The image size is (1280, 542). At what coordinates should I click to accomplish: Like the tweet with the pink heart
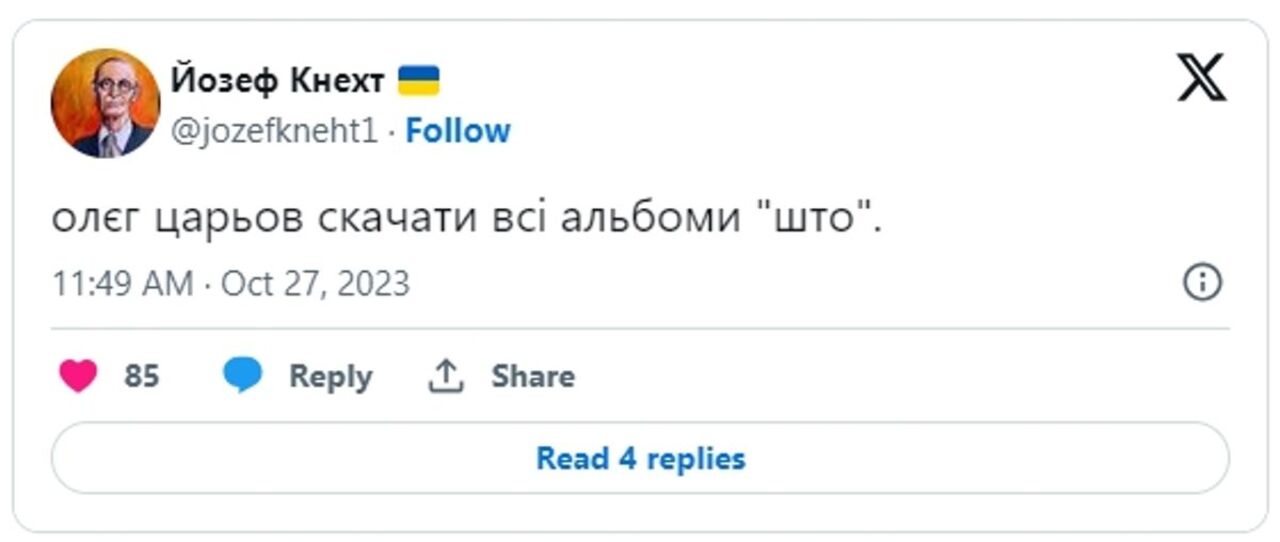click(x=78, y=376)
